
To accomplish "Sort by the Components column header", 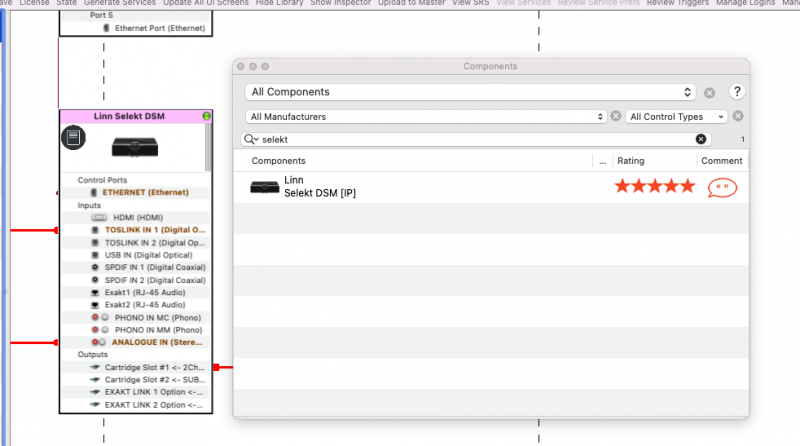I will click(279, 161).
